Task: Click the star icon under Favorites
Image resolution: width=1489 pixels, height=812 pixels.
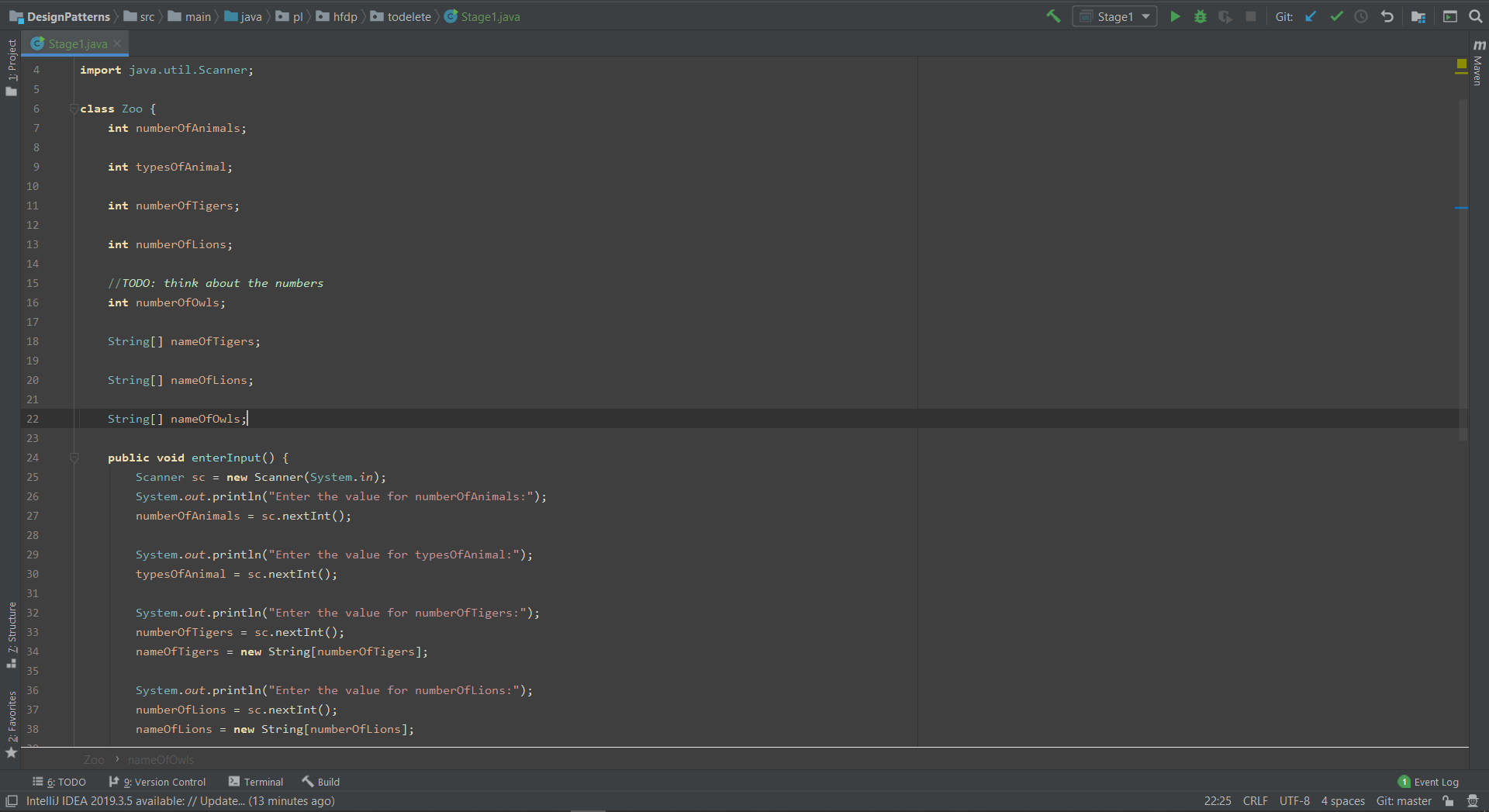Action: [12, 753]
